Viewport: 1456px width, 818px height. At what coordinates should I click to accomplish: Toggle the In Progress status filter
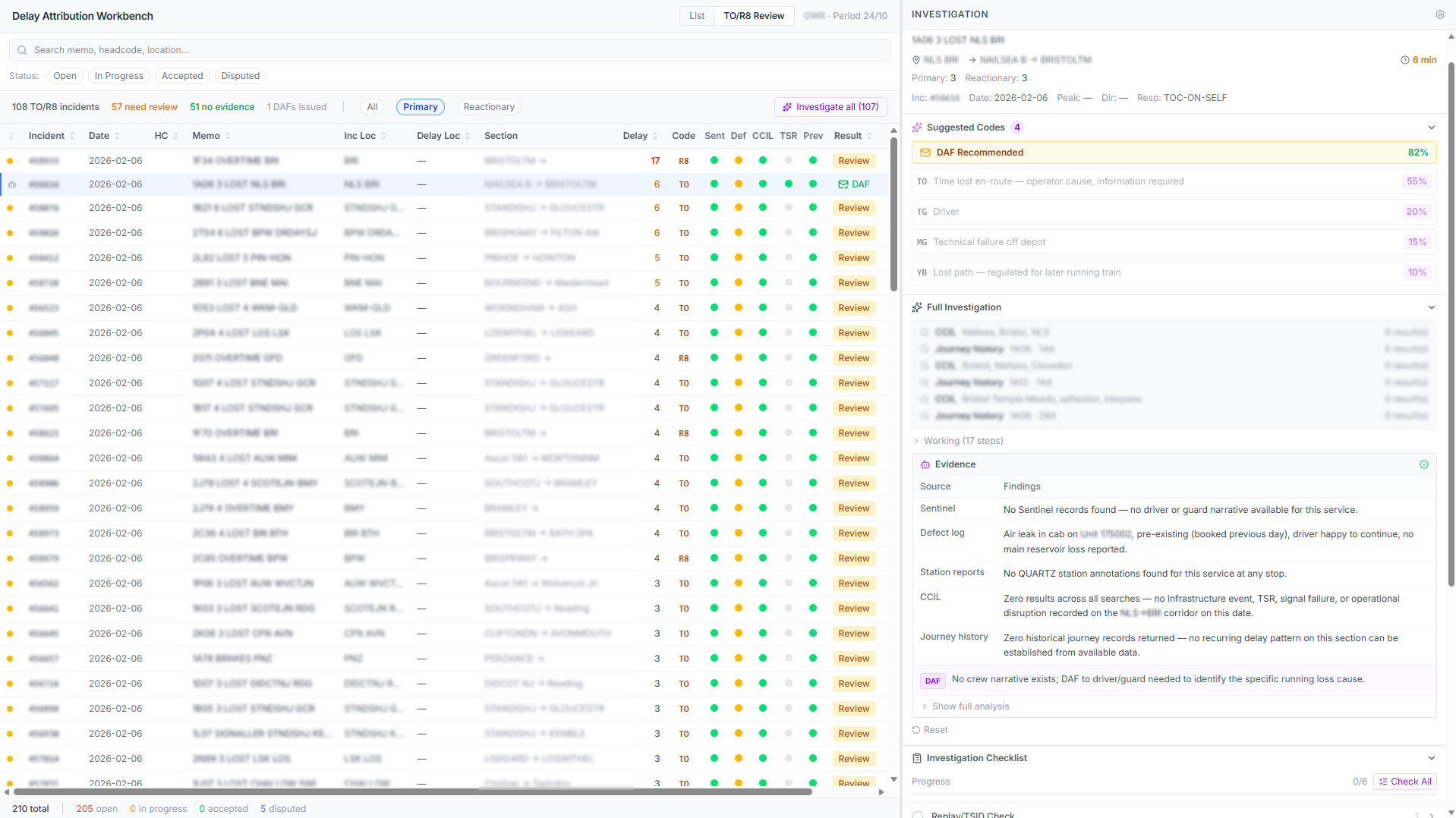point(118,76)
